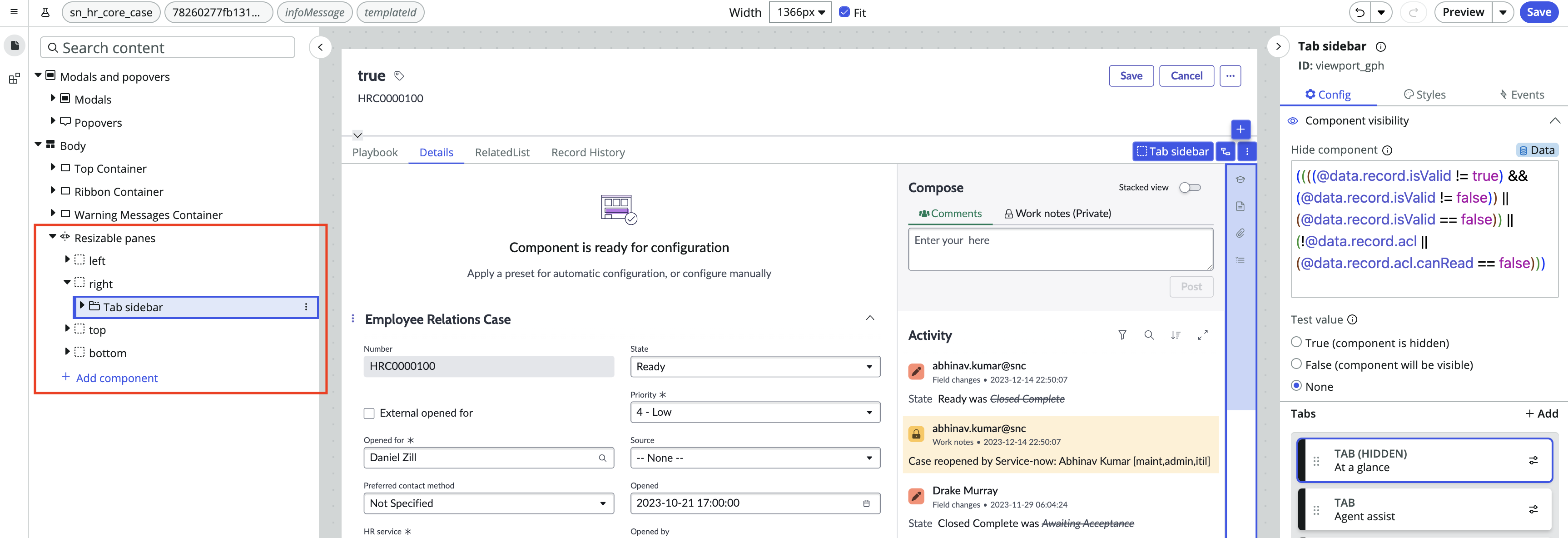Expand the Top Container tree node
Viewport: 1568px width, 538px height.
[x=53, y=167]
